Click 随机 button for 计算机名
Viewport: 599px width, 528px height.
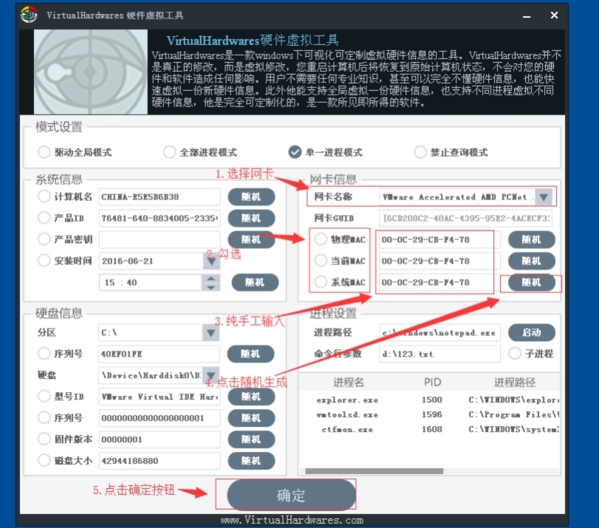[251, 197]
